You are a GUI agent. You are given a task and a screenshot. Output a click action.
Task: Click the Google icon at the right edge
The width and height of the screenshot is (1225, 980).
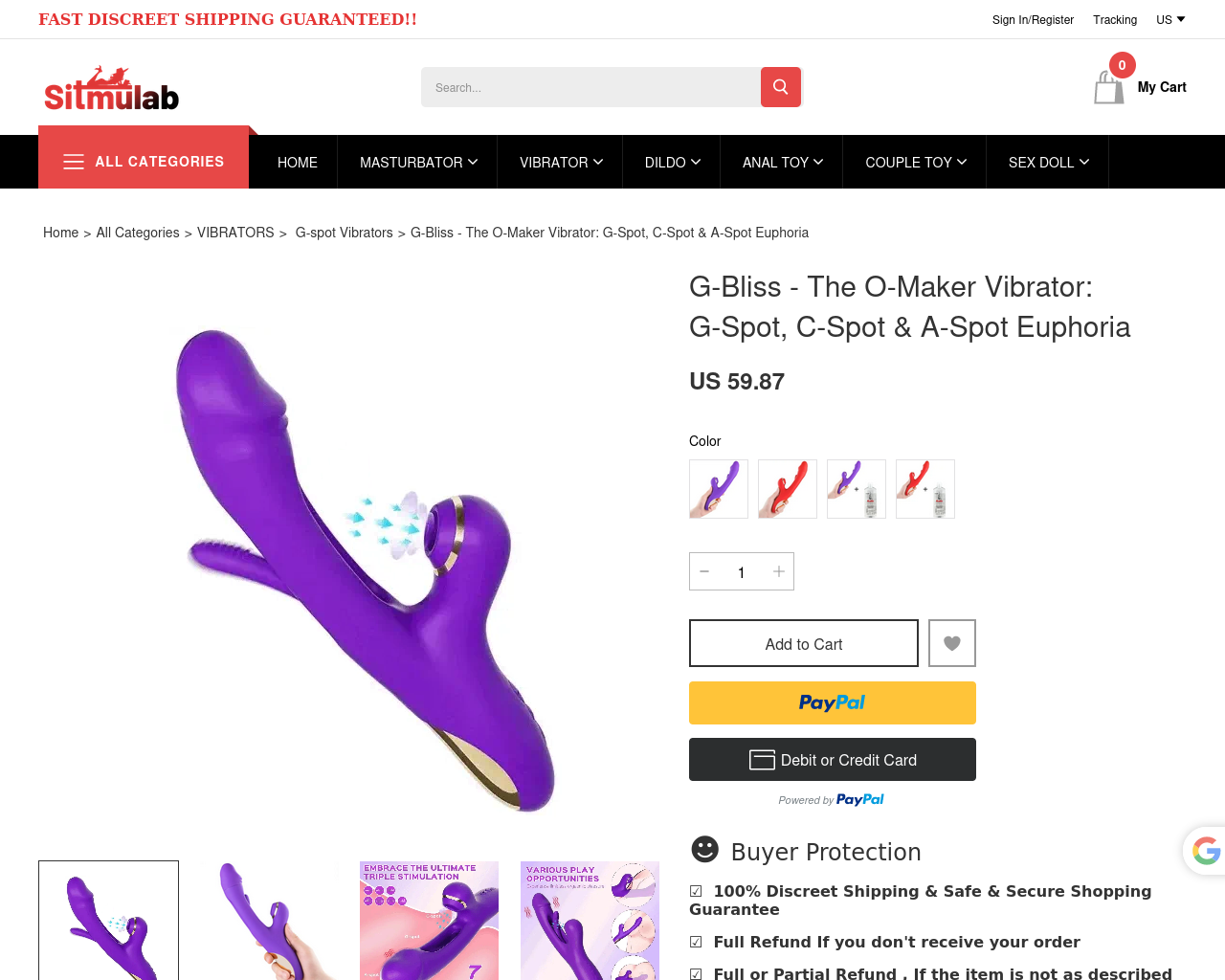(1206, 850)
